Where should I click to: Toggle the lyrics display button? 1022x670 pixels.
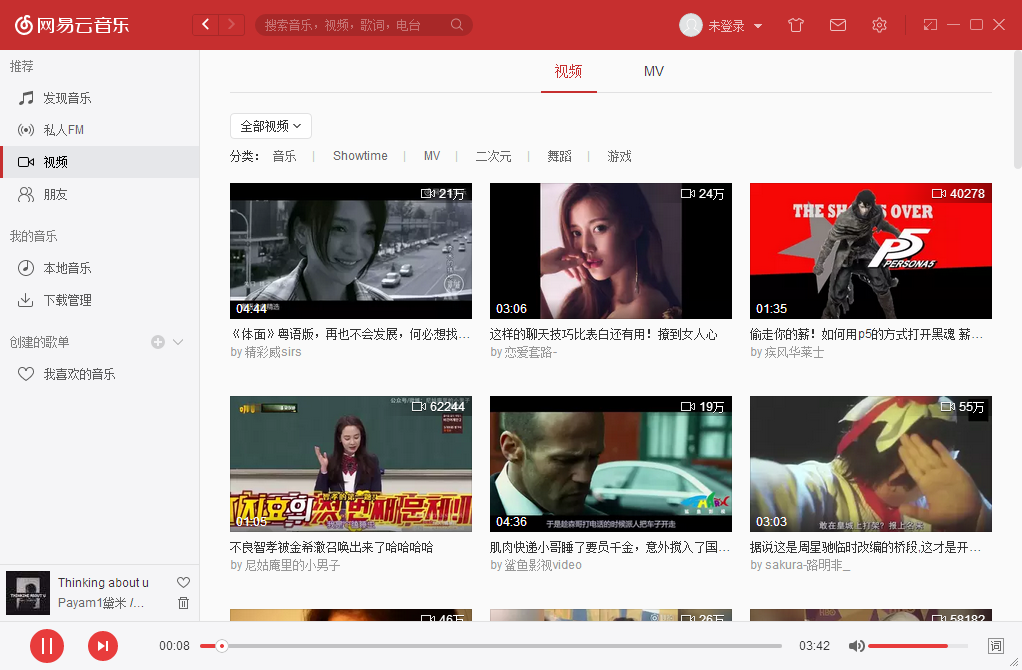[x=995, y=646]
